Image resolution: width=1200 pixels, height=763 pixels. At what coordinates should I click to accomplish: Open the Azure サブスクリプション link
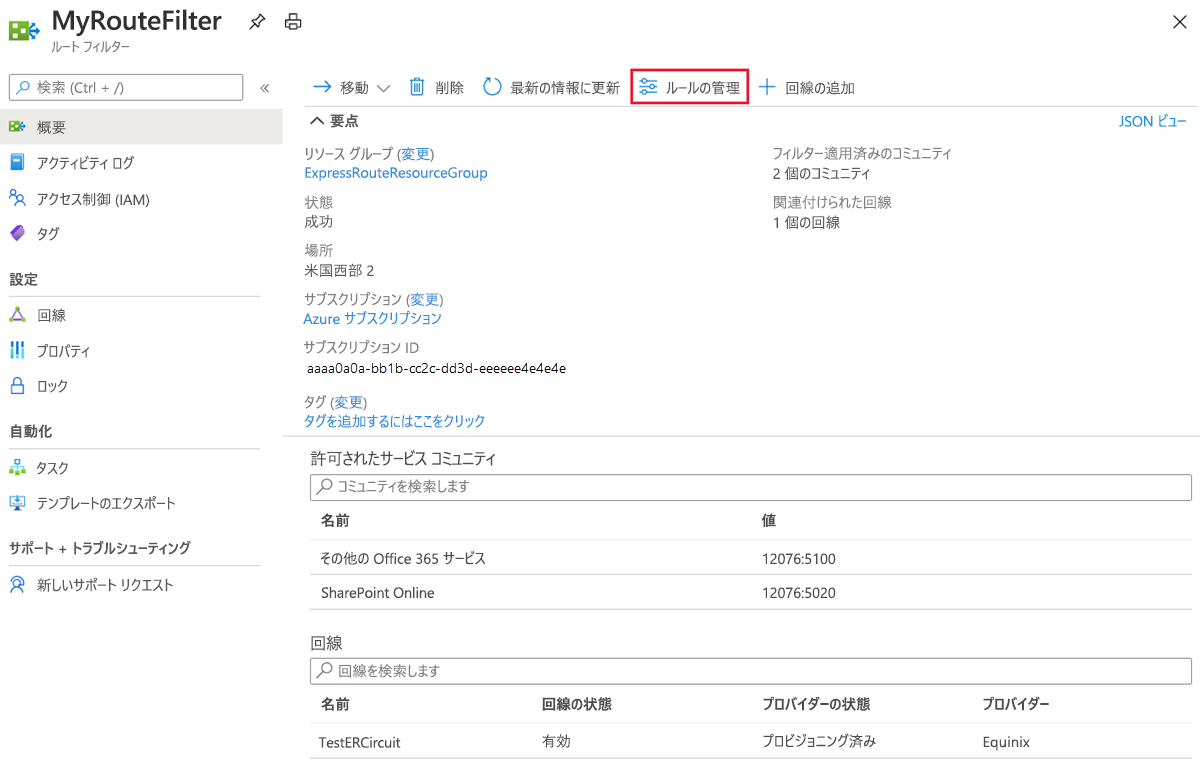[373, 318]
